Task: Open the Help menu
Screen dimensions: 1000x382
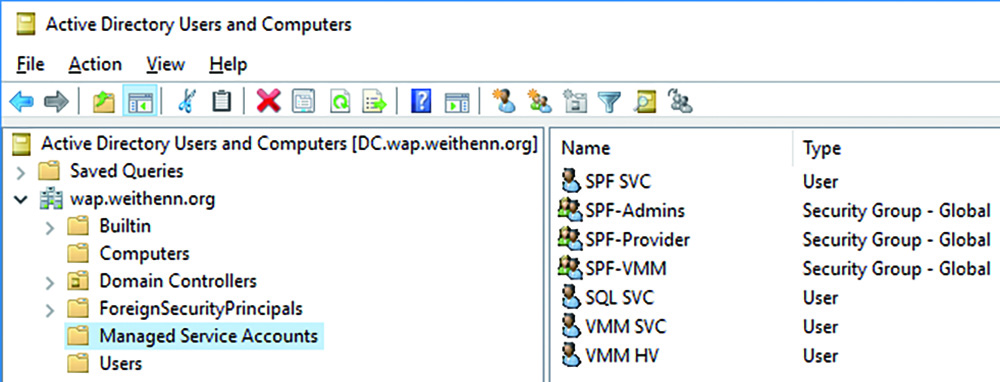Action: (228, 64)
